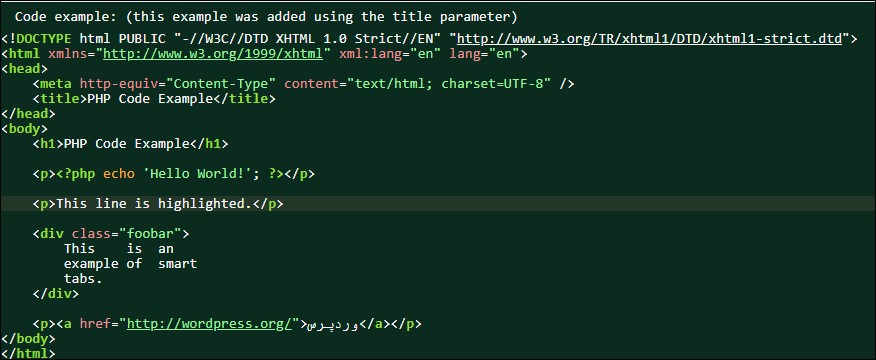
Task: Click the opening body tag
Action: pos(24,129)
